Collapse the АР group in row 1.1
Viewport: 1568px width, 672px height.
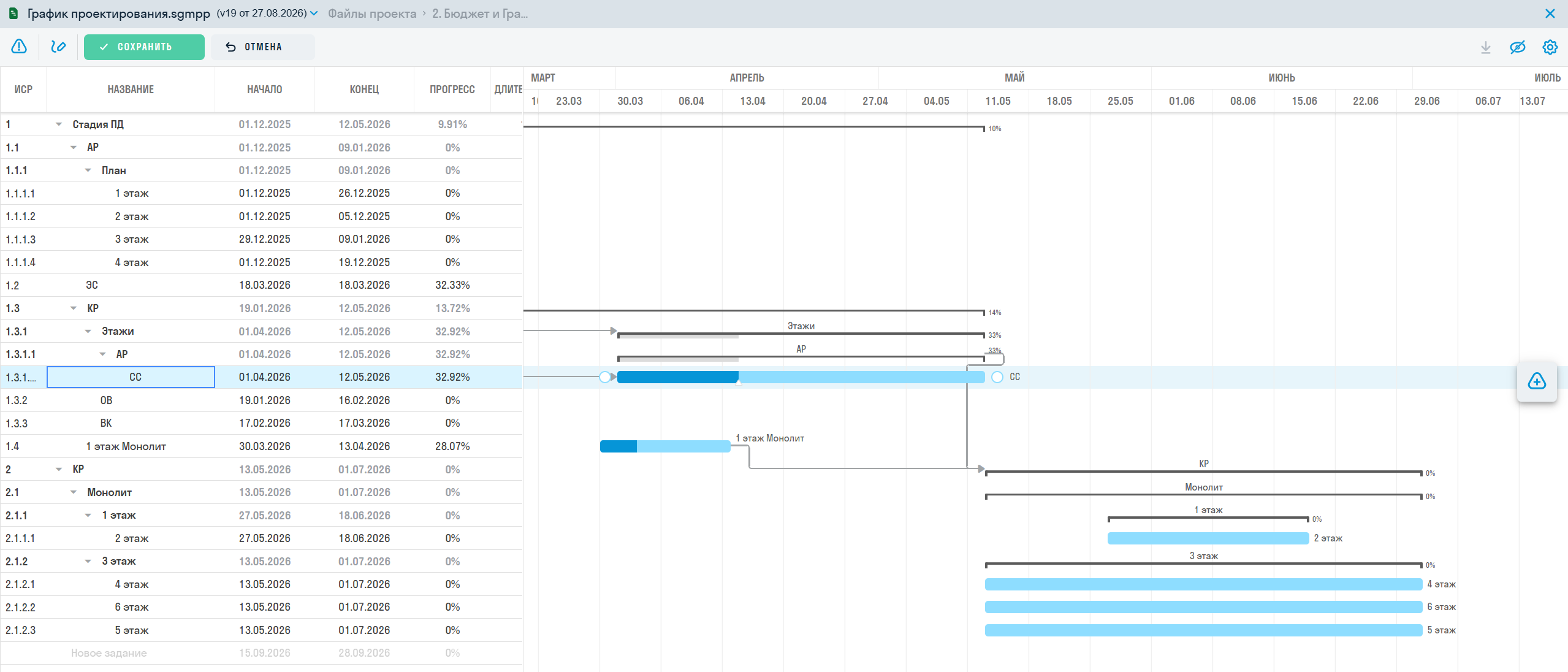coord(74,147)
